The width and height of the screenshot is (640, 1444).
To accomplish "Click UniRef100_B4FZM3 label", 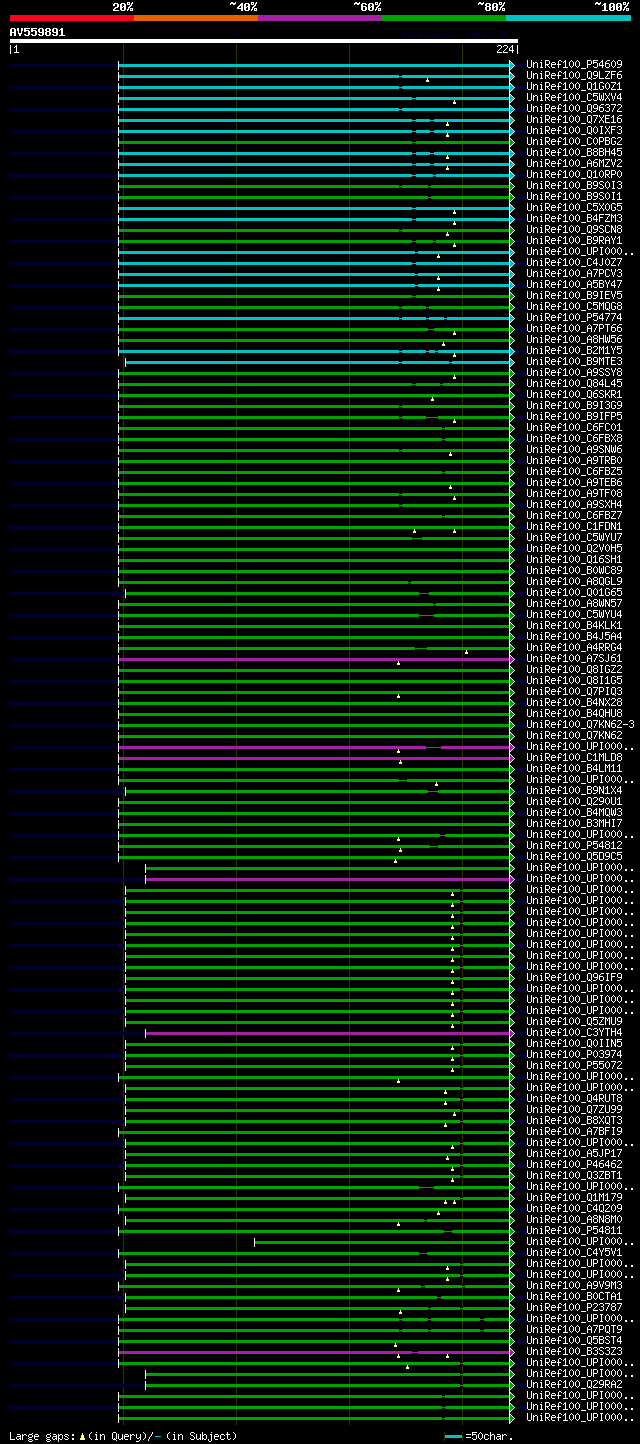I will (x=574, y=219).
